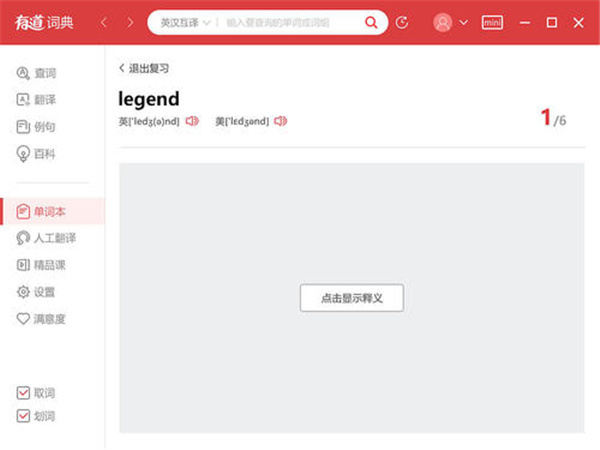This screenshot has height=450, width=600.
Task: Open the 满意度 satisfaction feedback
Action: tap(41, 319)
